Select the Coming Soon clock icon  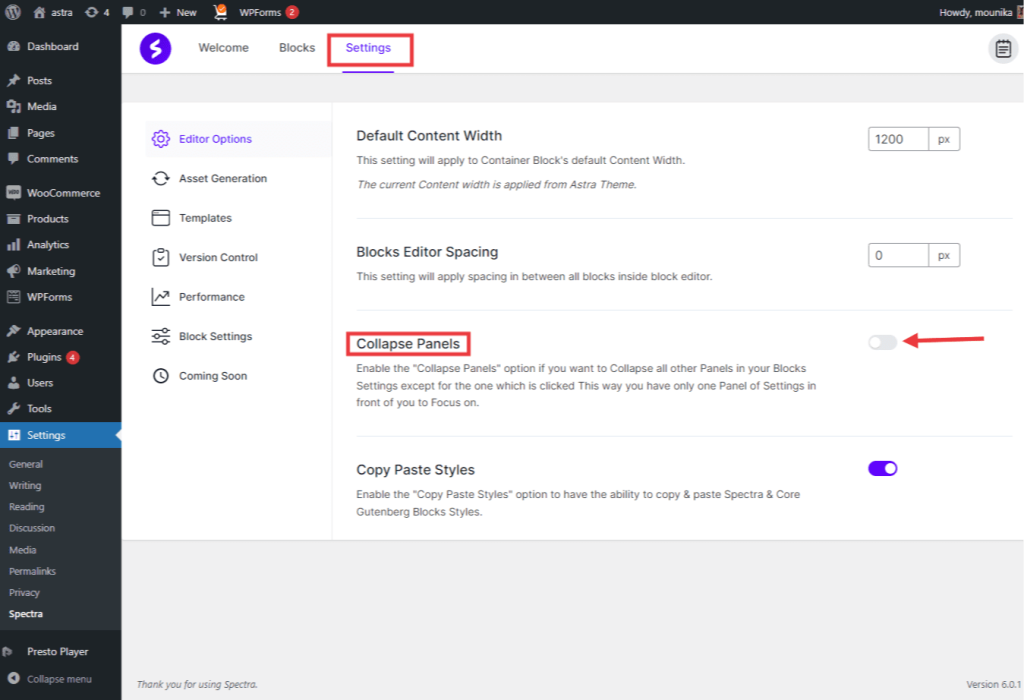coord(161,375)
